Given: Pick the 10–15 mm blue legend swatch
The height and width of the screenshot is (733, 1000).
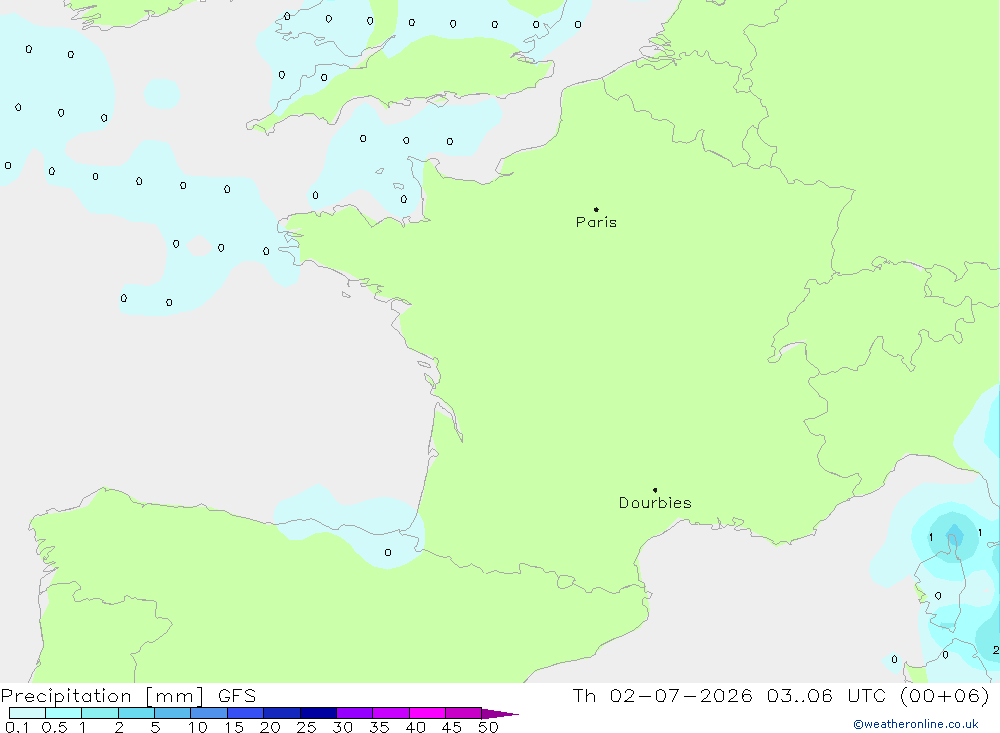Looking at the screenshot, I should (x=209, y=713).
